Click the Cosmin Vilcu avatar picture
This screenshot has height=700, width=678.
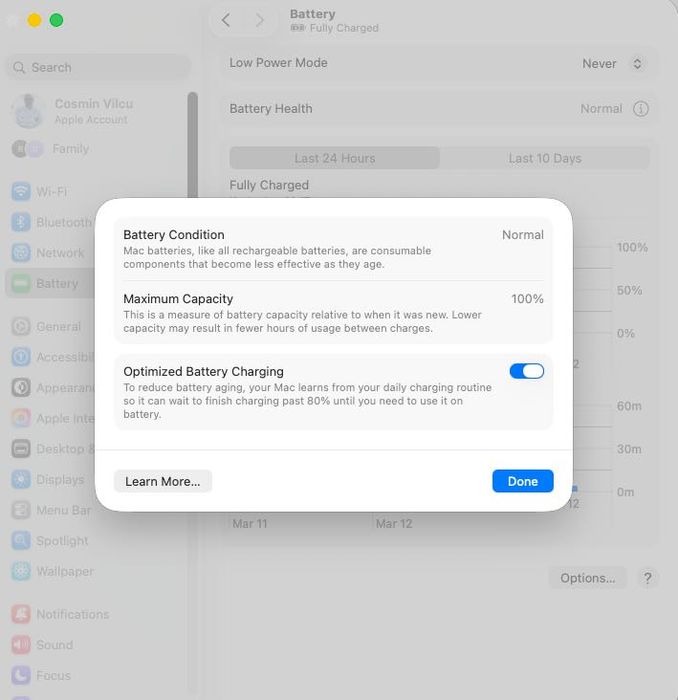(x=28, y=111)
